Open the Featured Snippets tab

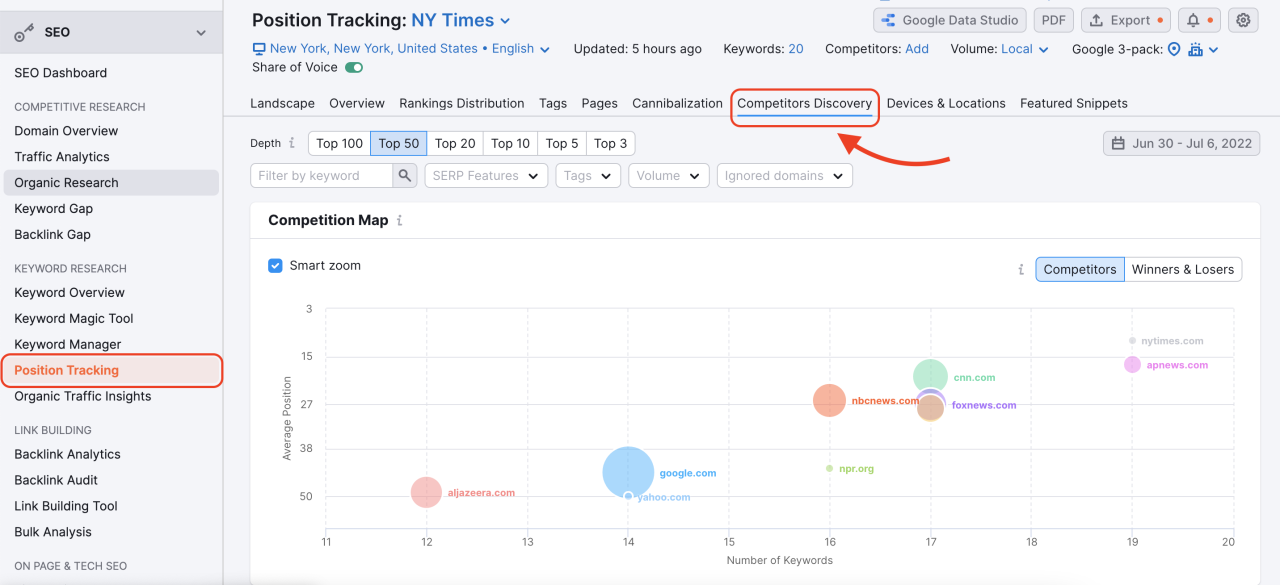coord(1074,103)
